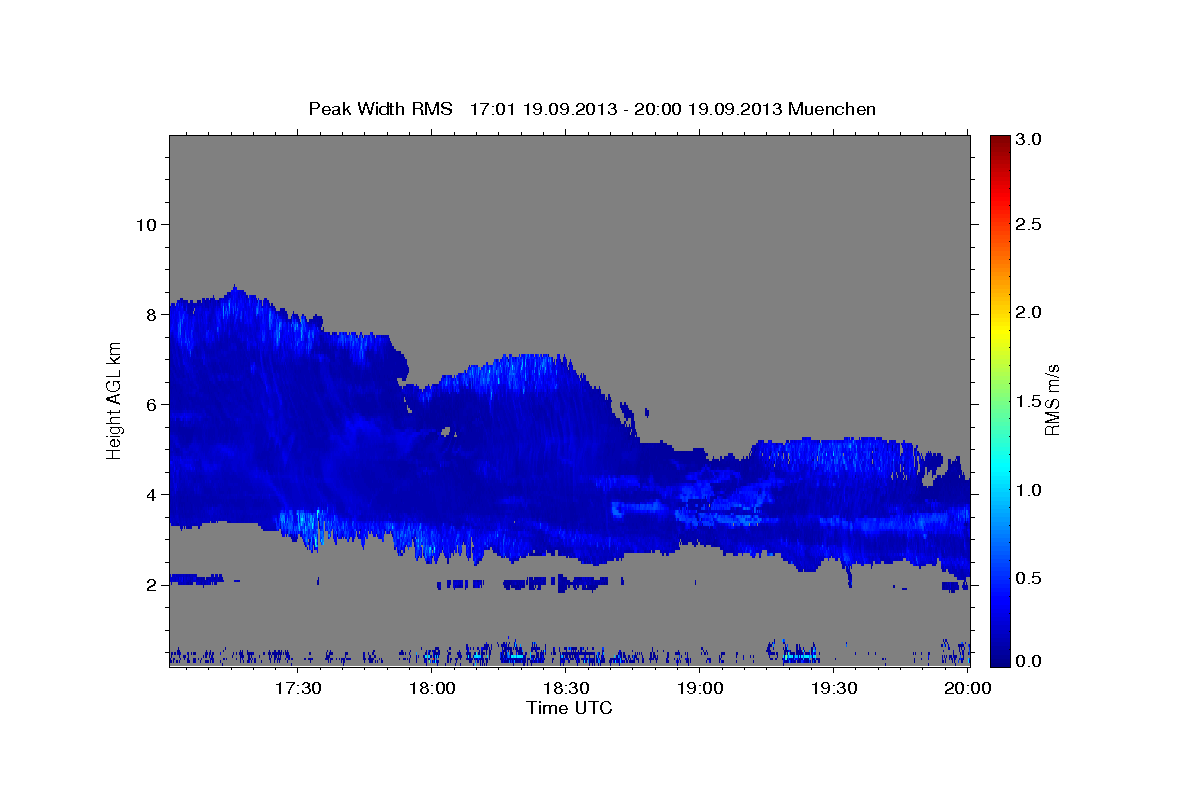Click the 18:00 time tick label
The image size is (1200, 800).
[432, 688]
